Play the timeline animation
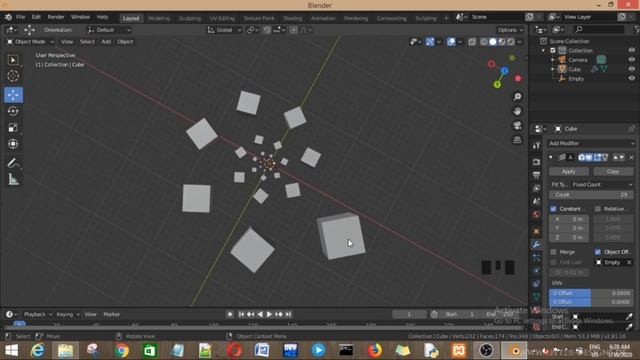640x360 pixels. (269, 314)
